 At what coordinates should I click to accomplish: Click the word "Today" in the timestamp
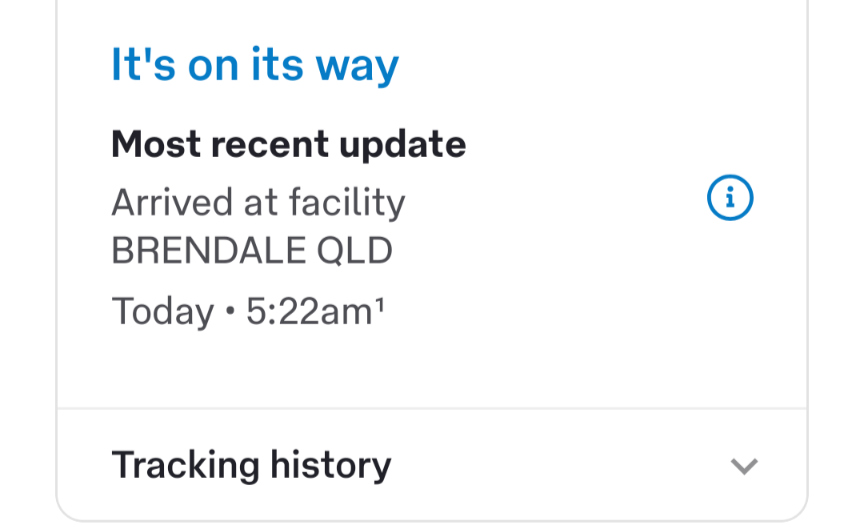[x=162, y=311]
